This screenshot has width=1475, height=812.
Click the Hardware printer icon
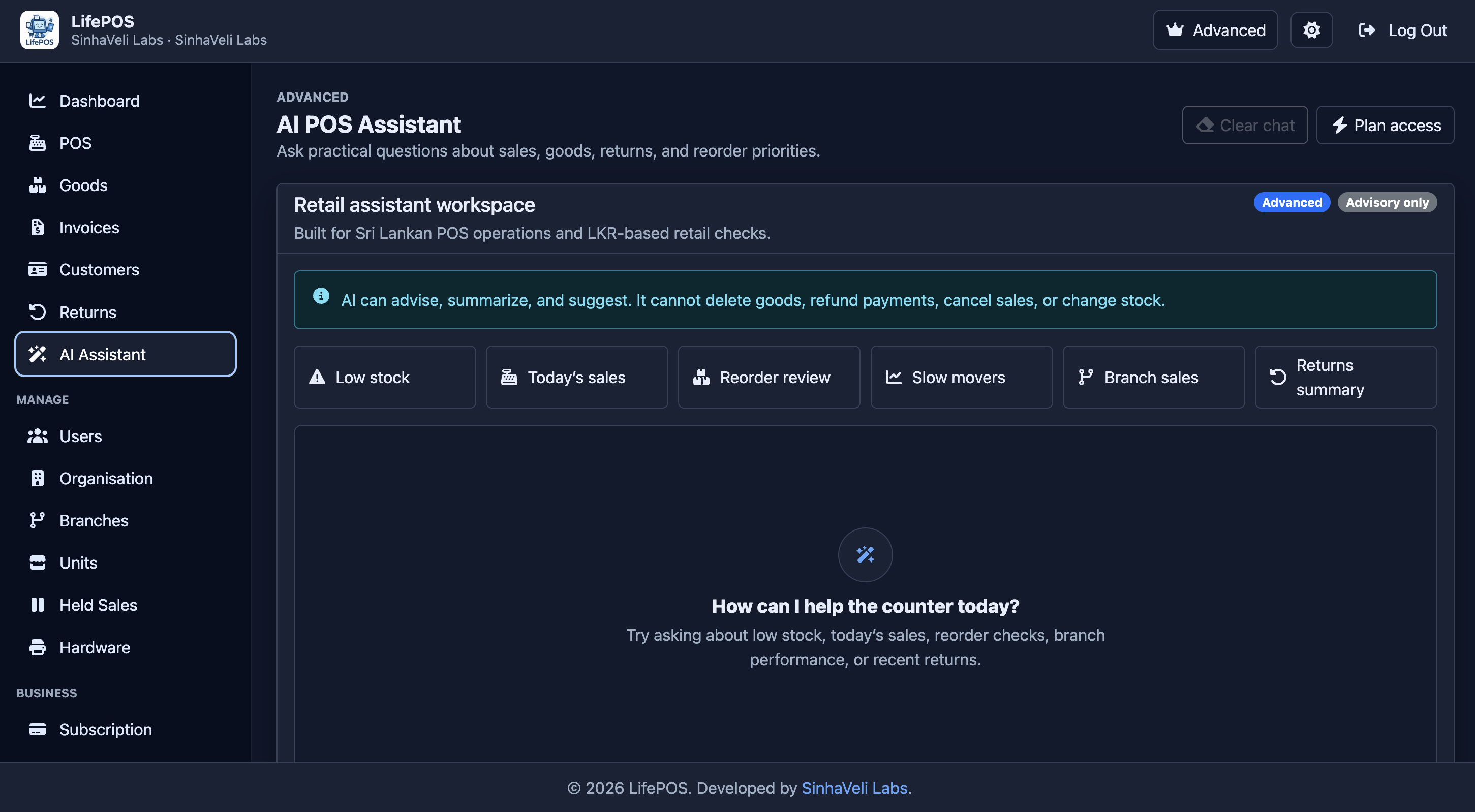pyautogui.click(x=37, y=648)
